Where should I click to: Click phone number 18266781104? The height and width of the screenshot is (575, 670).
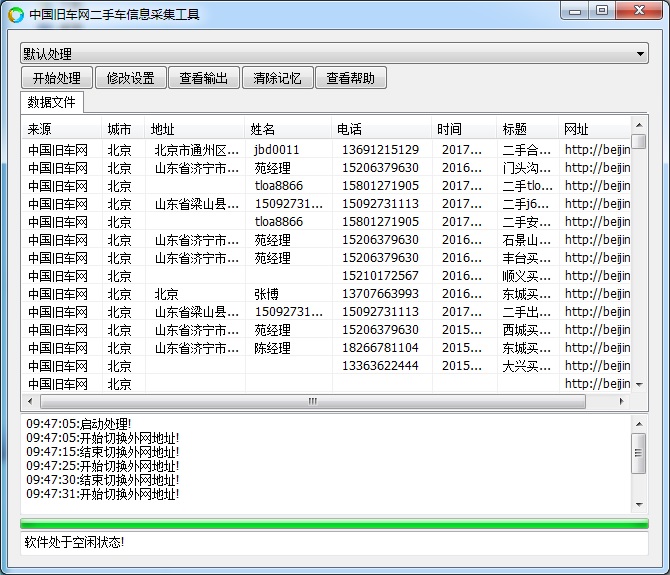click(380, 348)
